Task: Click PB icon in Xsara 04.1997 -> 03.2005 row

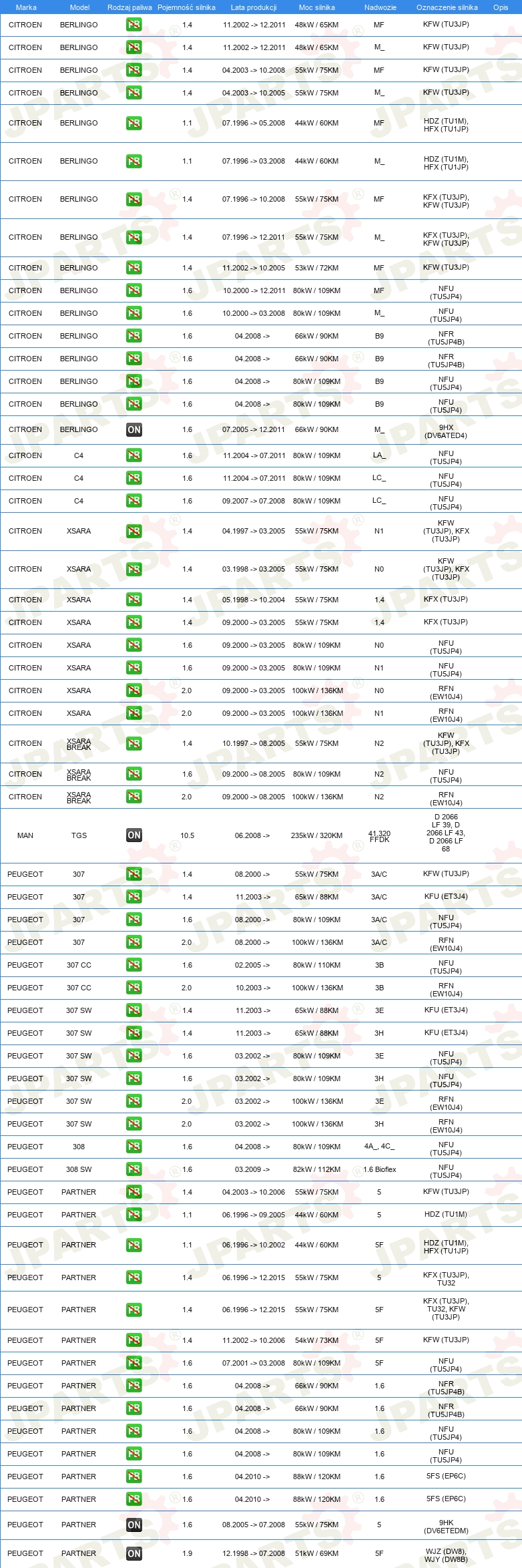Action: 134,531
